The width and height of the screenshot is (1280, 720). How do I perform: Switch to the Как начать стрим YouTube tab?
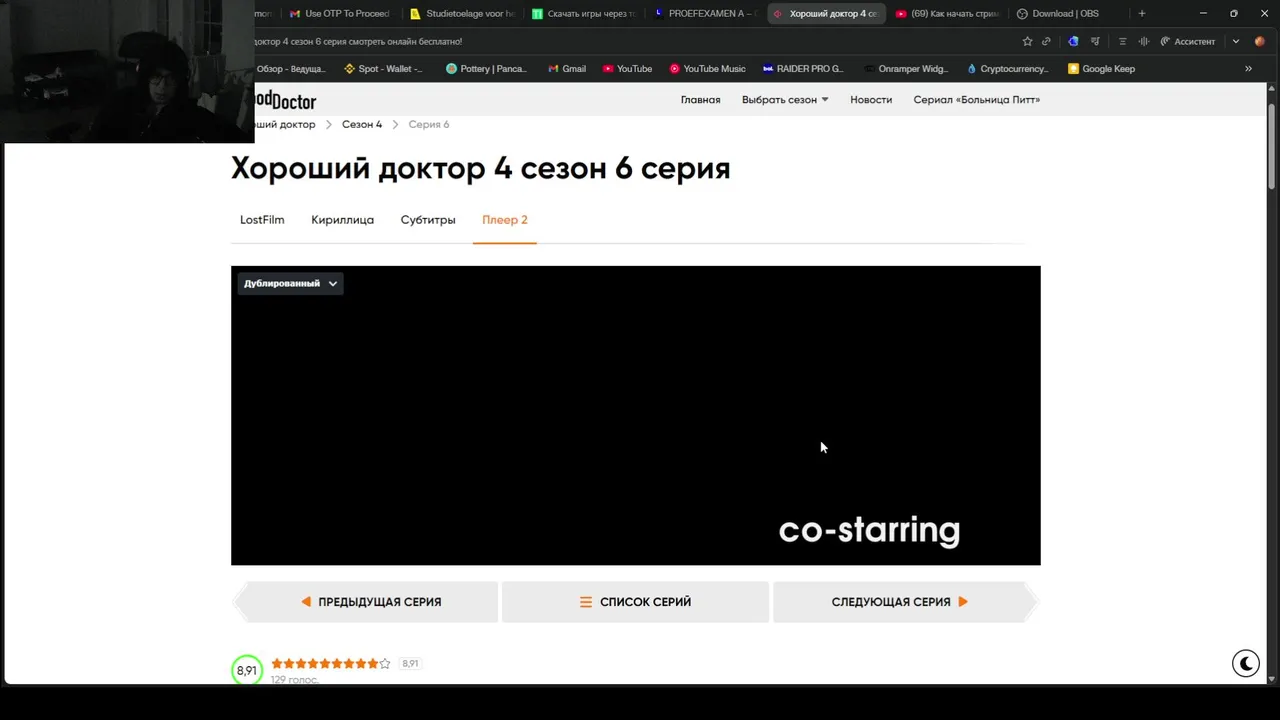[x=948, y=13]
